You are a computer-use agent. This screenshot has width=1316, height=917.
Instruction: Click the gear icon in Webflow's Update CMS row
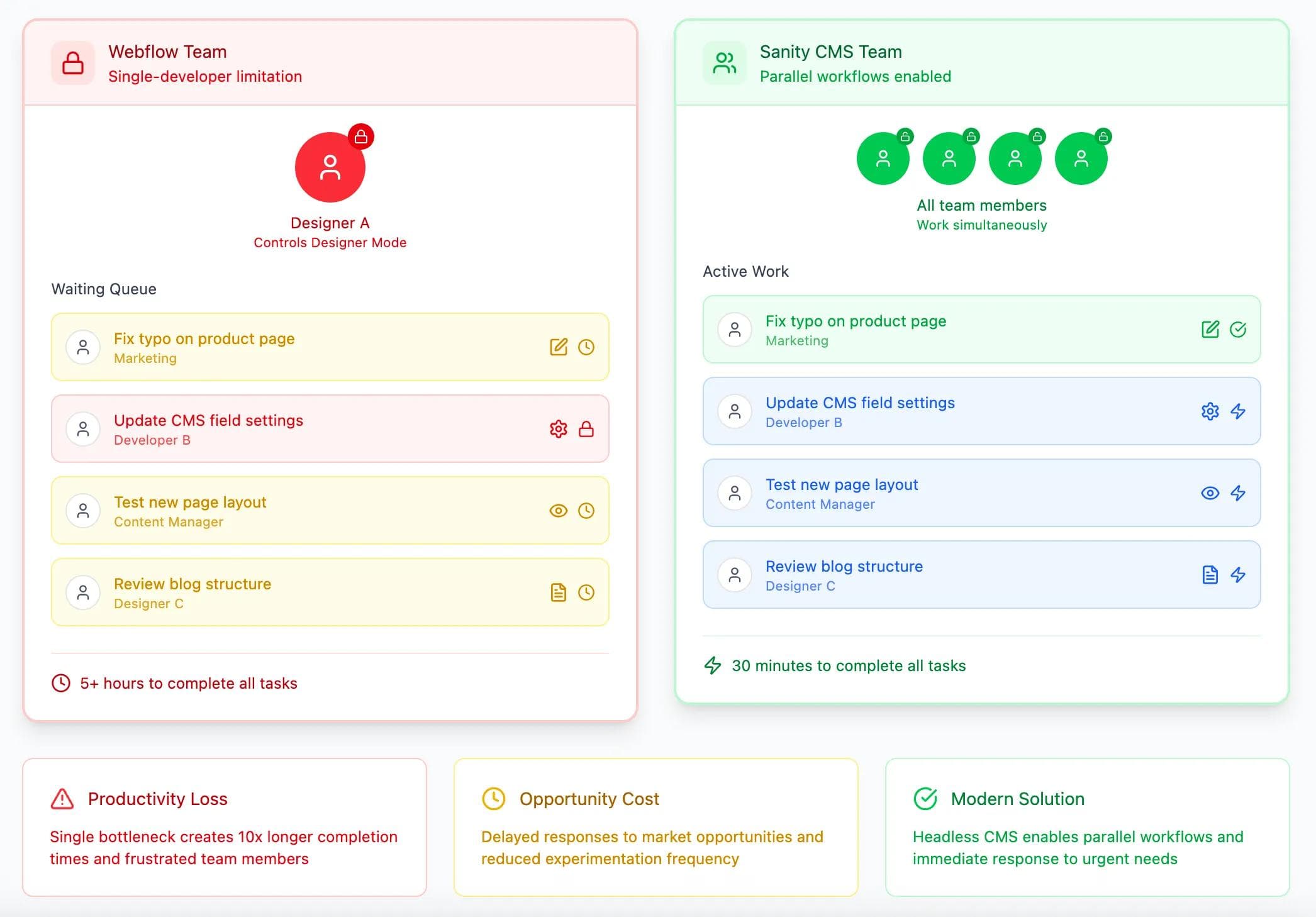pos(558,429)
